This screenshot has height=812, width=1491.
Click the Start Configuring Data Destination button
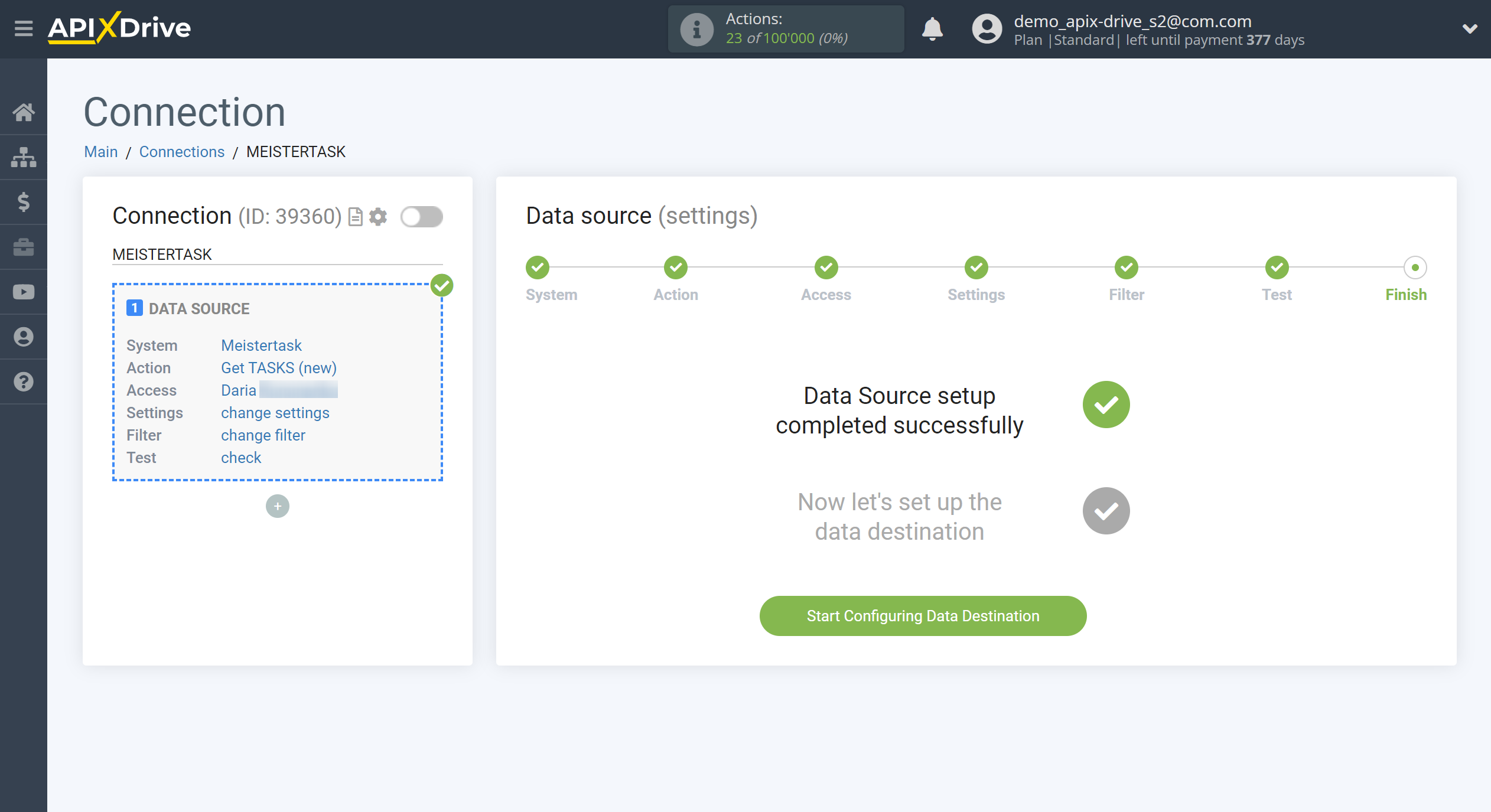point(923,615)
